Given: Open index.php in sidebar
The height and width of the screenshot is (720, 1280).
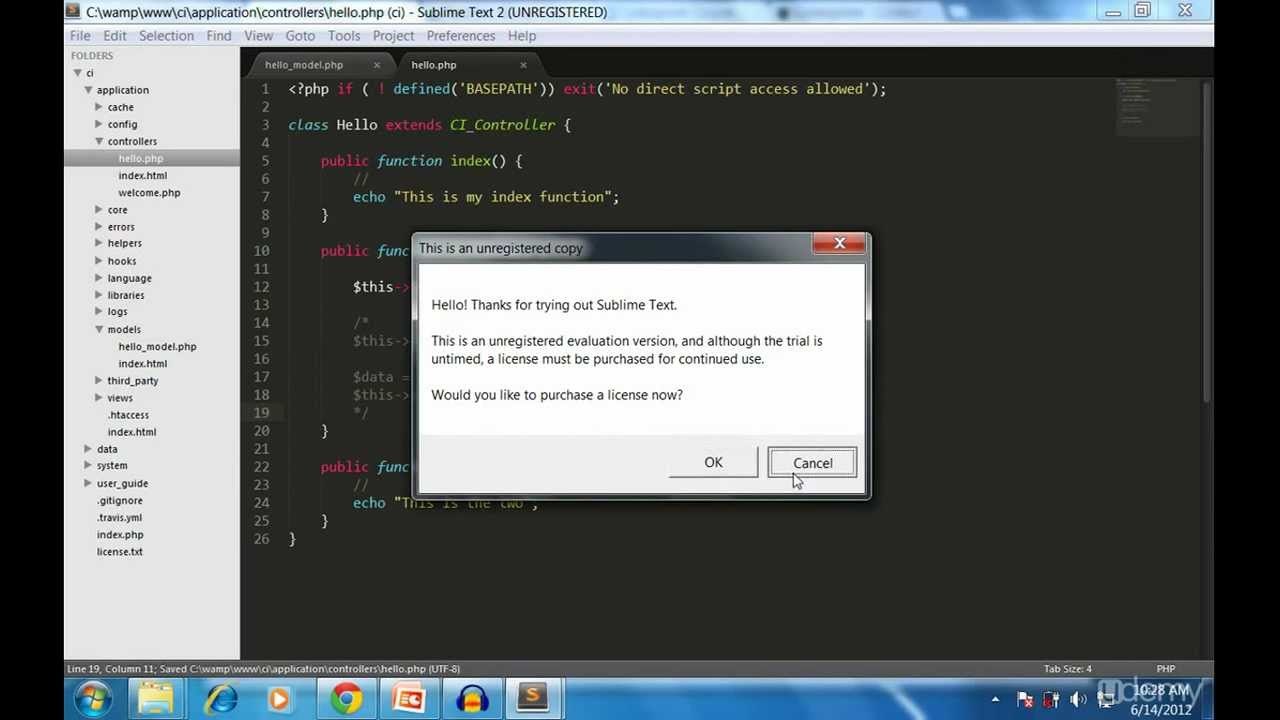Looking at the screenshot, I should (x=120, y=534).
